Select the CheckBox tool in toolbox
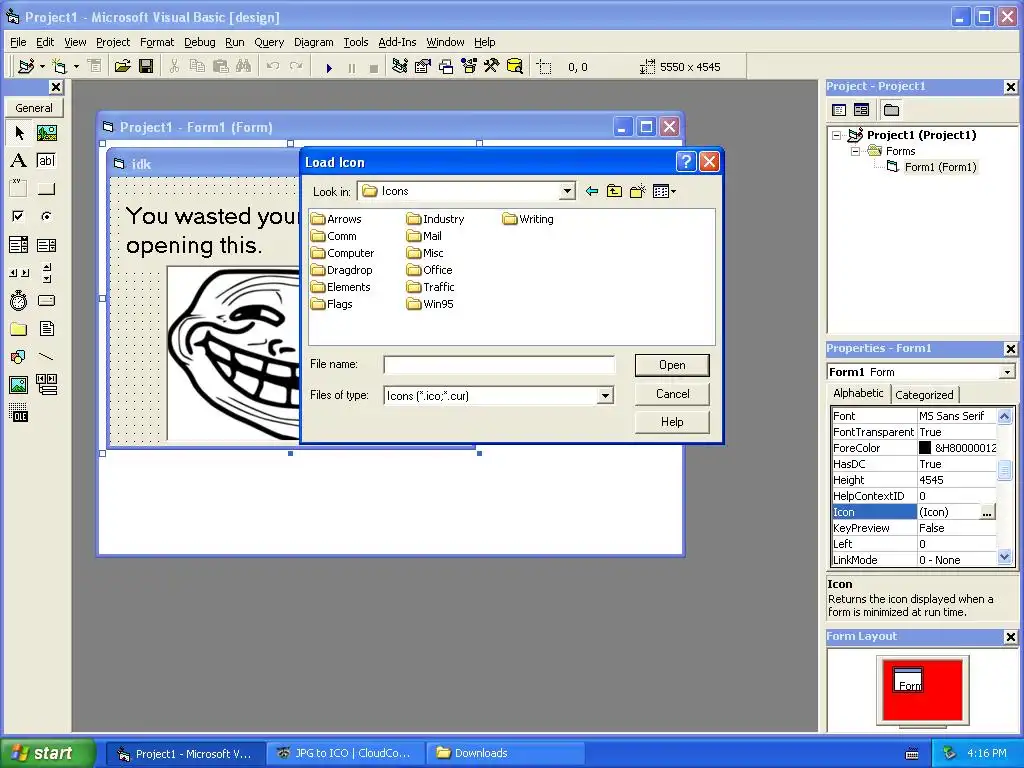 pyautogui.click(x=19, y=216)
